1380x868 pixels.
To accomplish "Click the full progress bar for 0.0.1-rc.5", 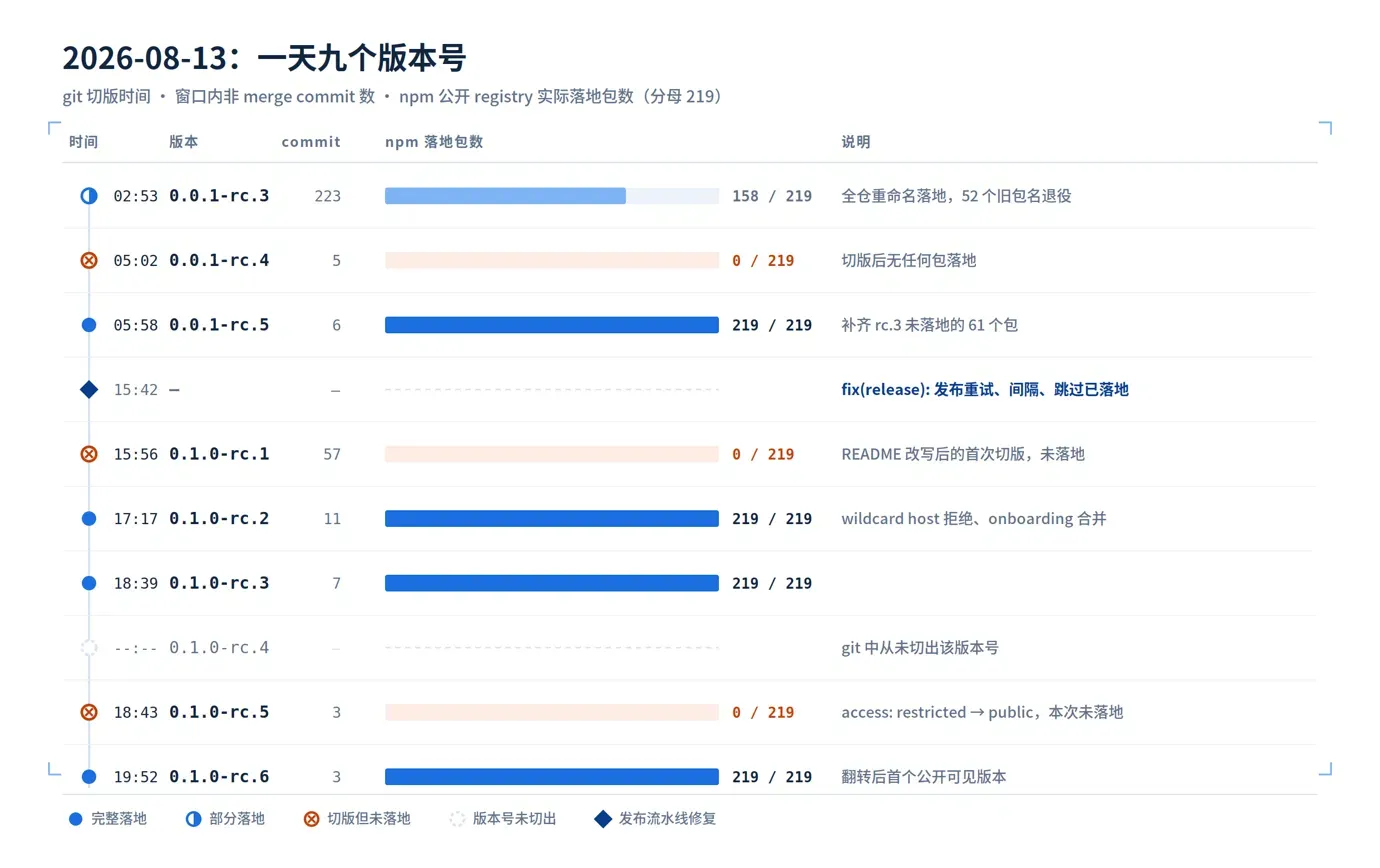I will click(x=552, y=325).
